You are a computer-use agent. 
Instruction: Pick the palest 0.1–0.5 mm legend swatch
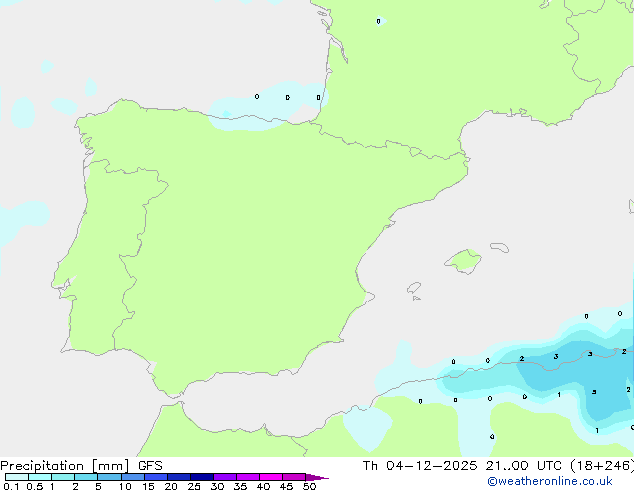click(17, 477)
